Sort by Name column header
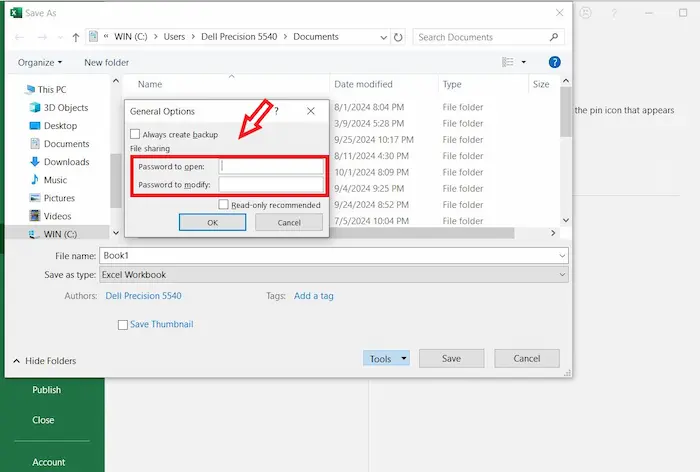This screenshot has width=700, height=472. tap(150, 84)
